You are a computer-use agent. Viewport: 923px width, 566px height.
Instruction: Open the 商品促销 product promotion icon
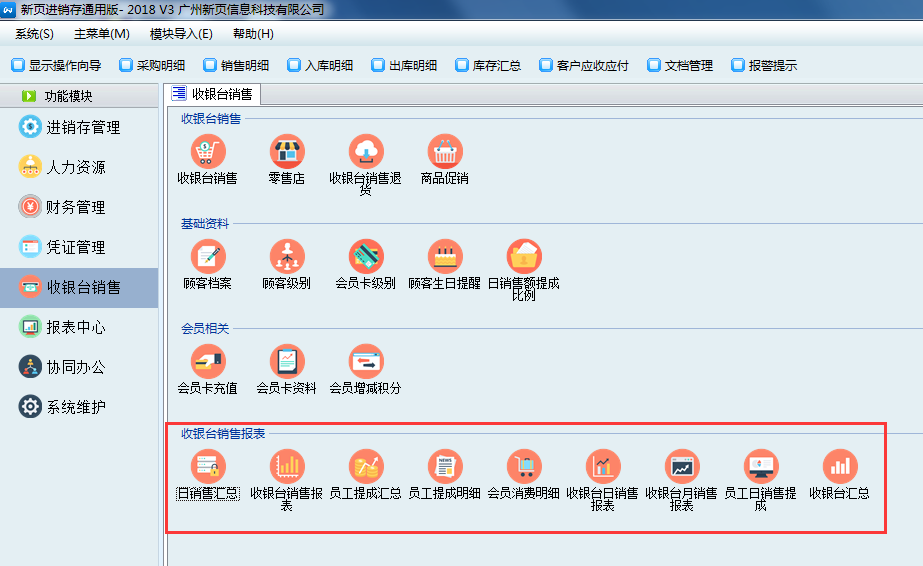click(445, 152)
